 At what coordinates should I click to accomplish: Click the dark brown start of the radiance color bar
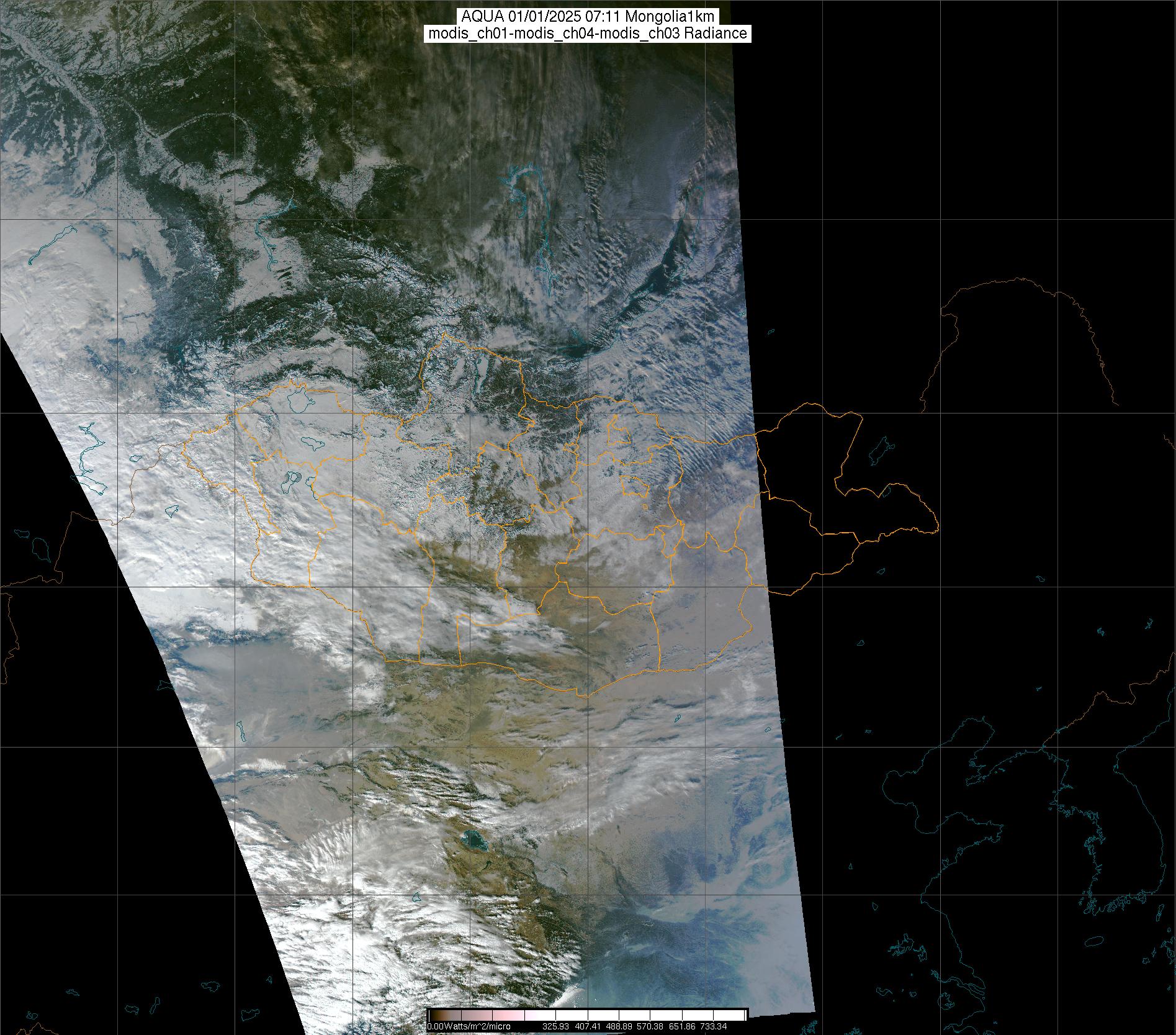(434, 1016)
